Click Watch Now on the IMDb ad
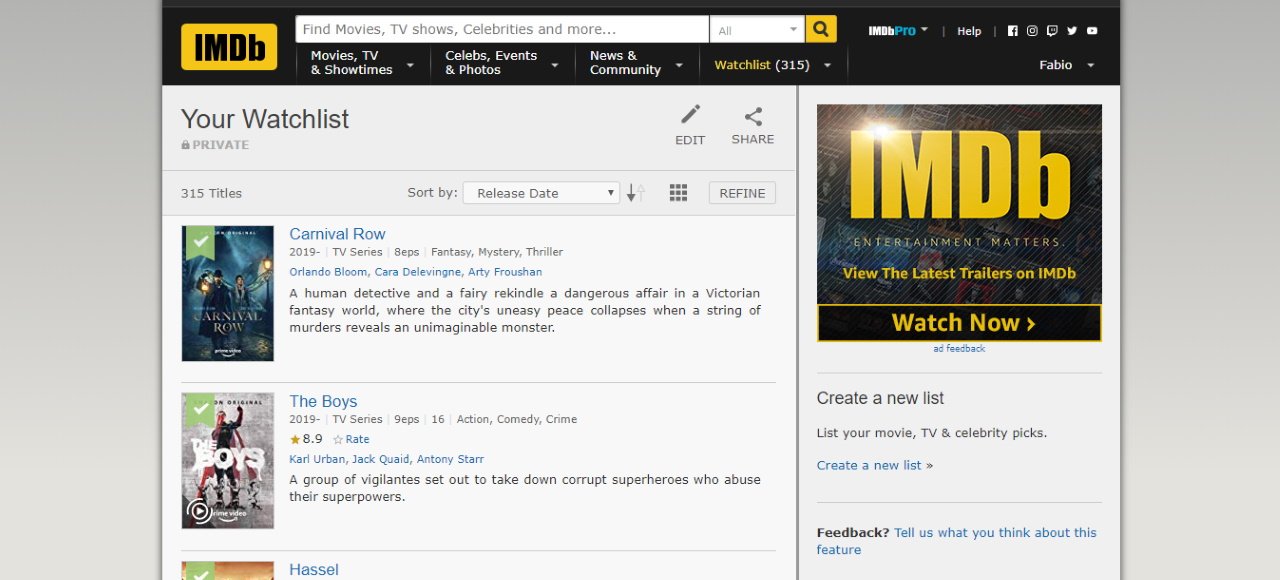1280x580 pixels. (x=959, y=323)
